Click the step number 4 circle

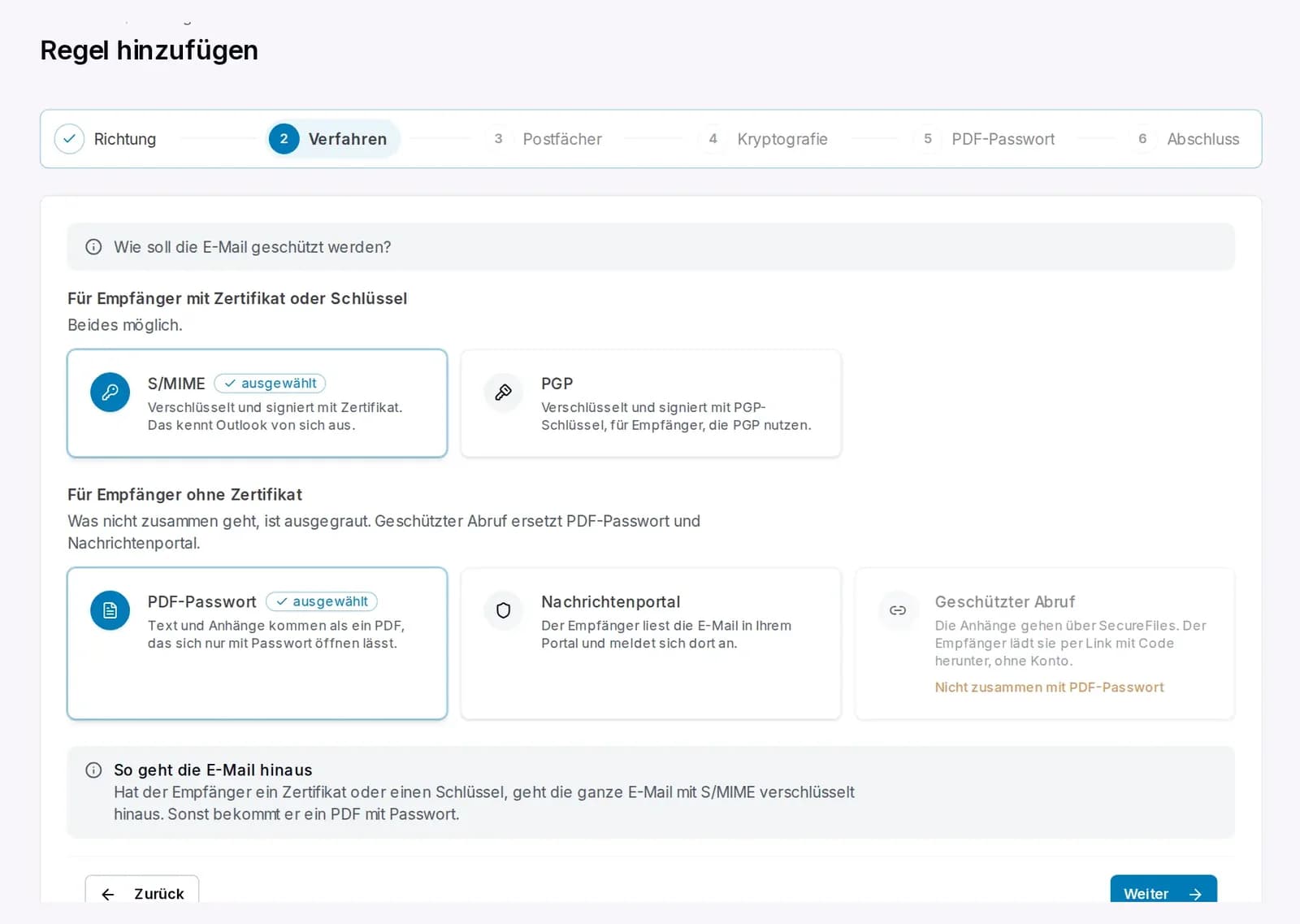click(x=713, y=139)
